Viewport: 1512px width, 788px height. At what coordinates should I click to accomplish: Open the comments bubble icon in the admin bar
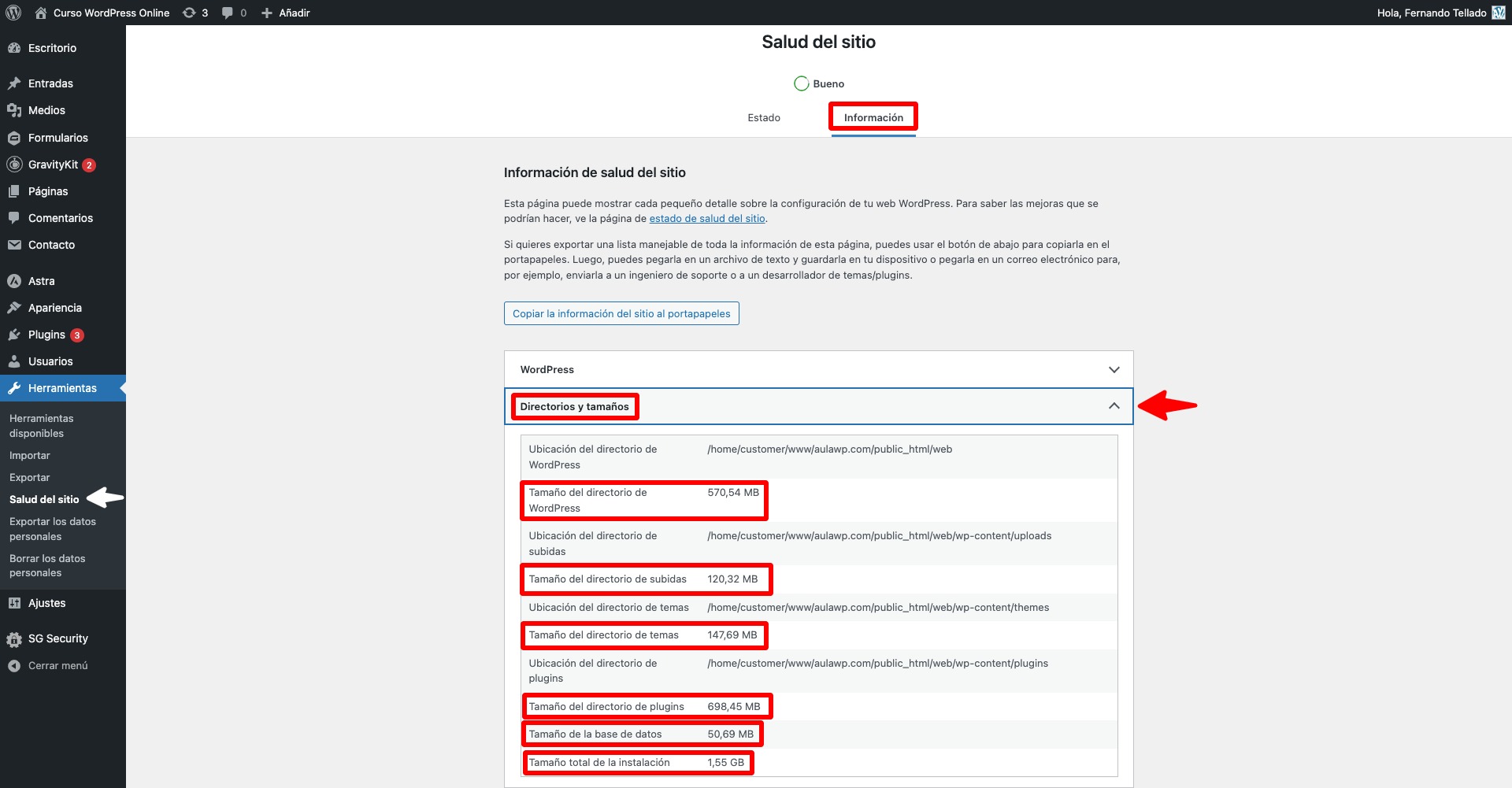[x=228, y=13]
